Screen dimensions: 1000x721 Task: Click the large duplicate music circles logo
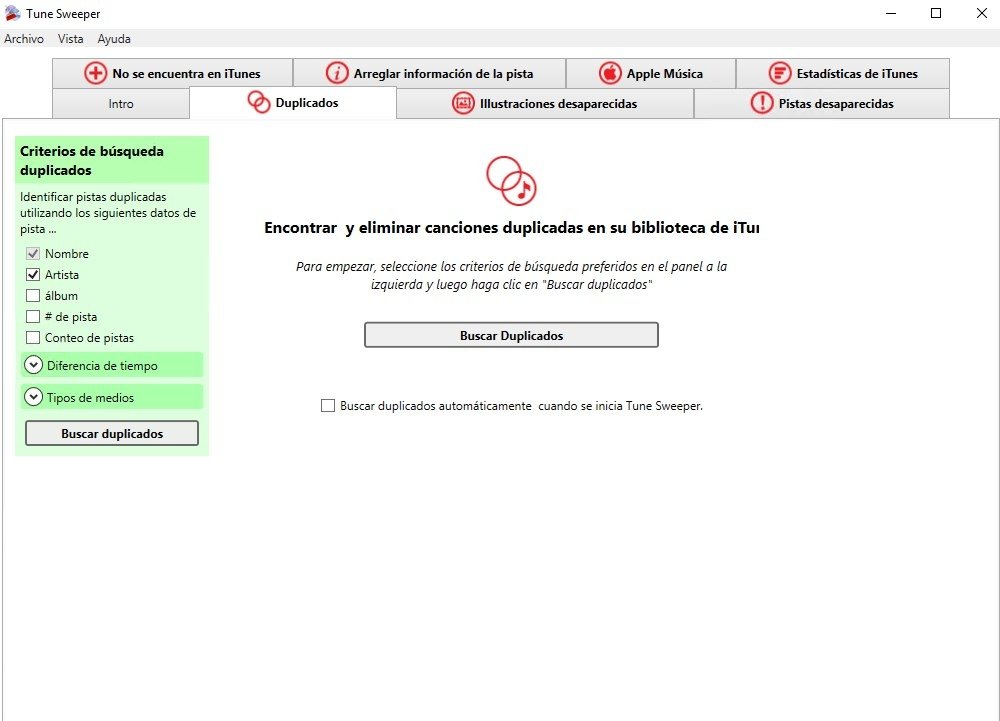pyautogui.click(x=511, y=181)
